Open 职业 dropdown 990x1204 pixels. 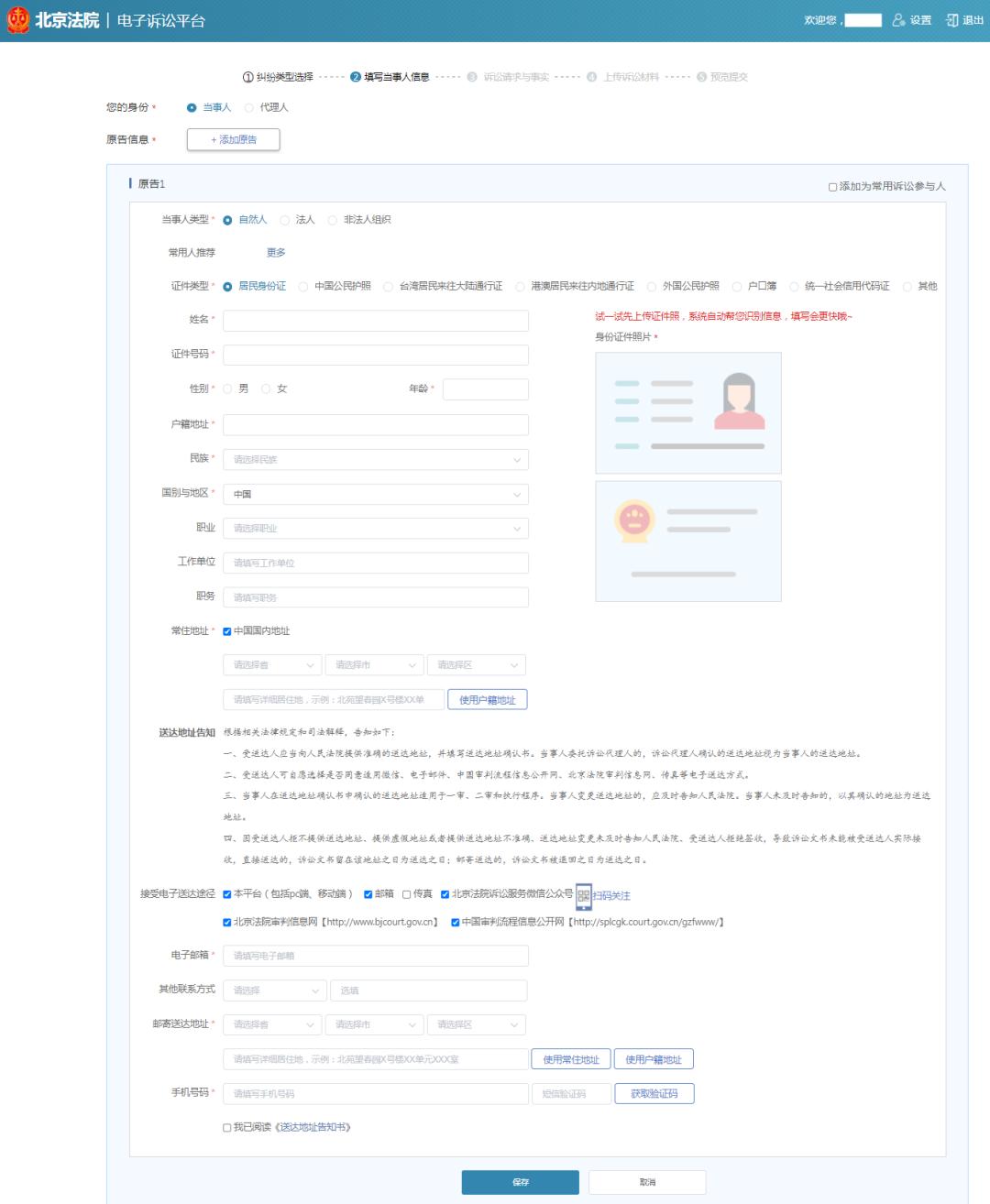[376, 529]
